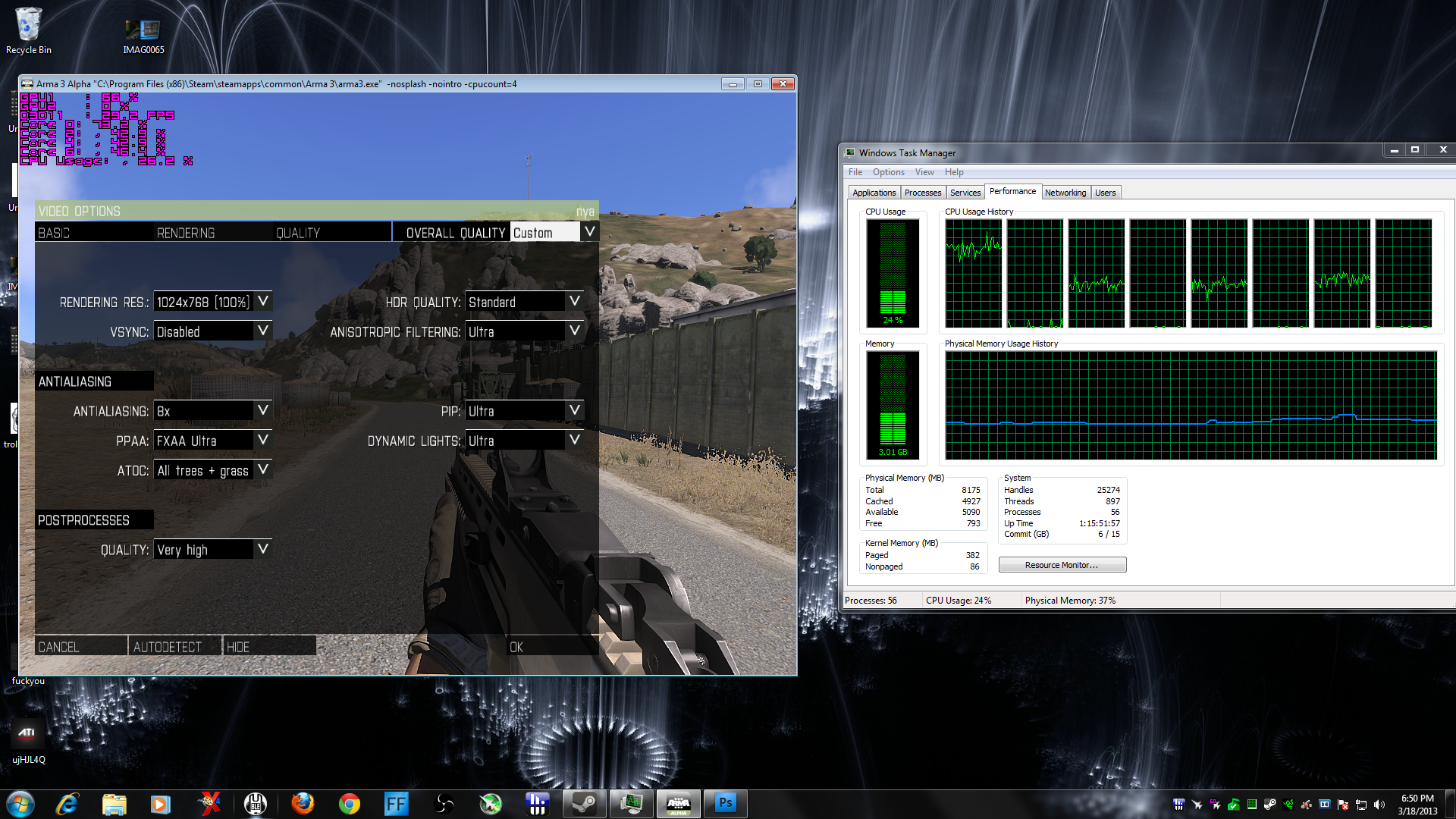Open the Task Manager Options menu
1456x819 pixels.
(x=888, y=172)
